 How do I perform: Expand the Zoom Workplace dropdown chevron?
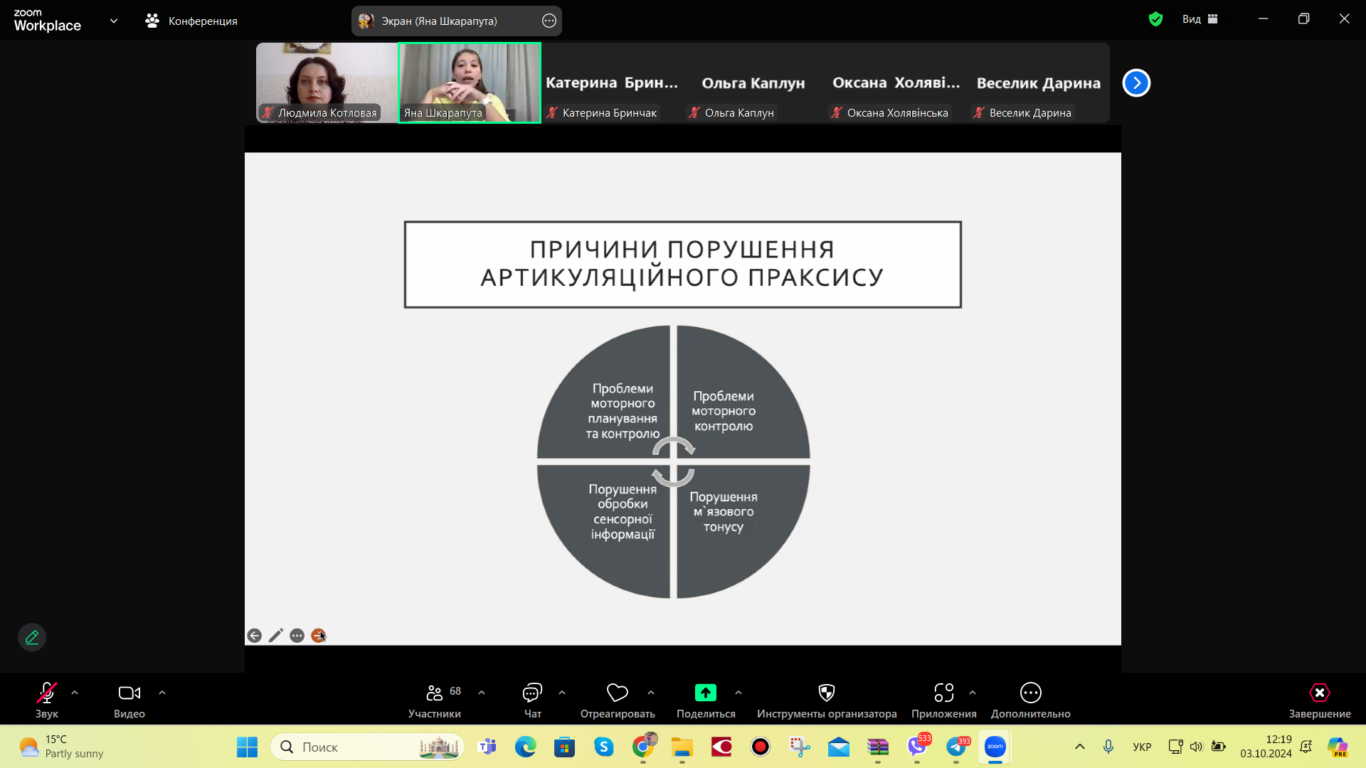[x=113, y=20]
